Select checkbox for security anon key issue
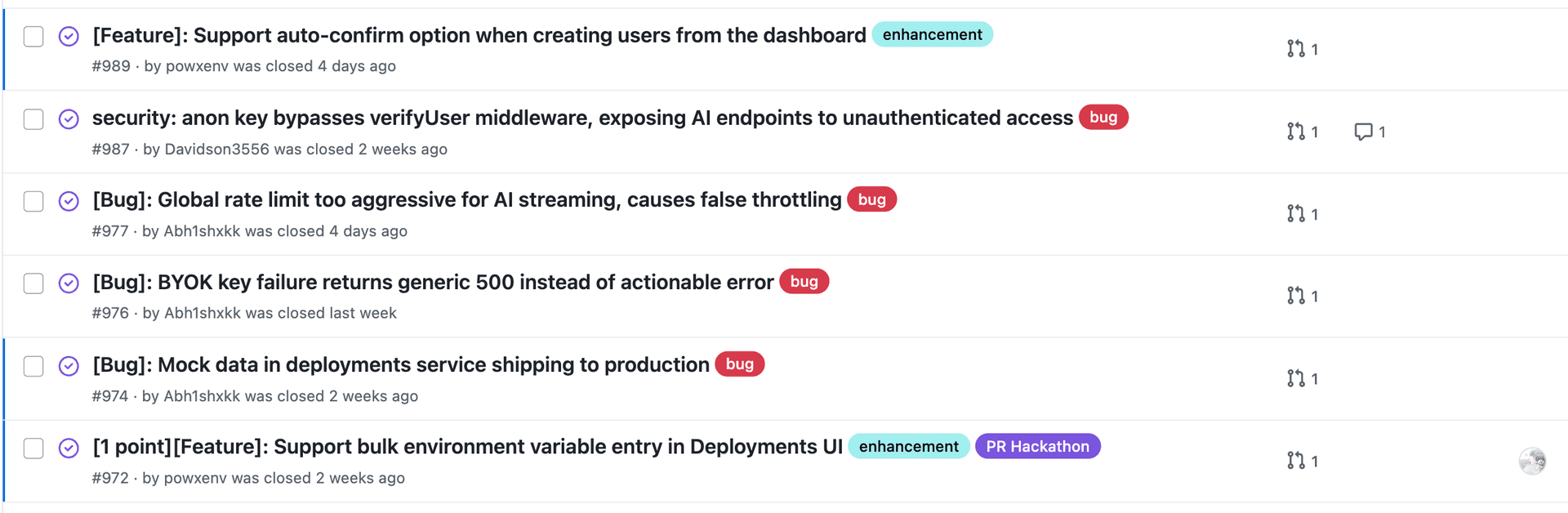The width and height of the screenshot is (1568, 513). tap(33, 119)
